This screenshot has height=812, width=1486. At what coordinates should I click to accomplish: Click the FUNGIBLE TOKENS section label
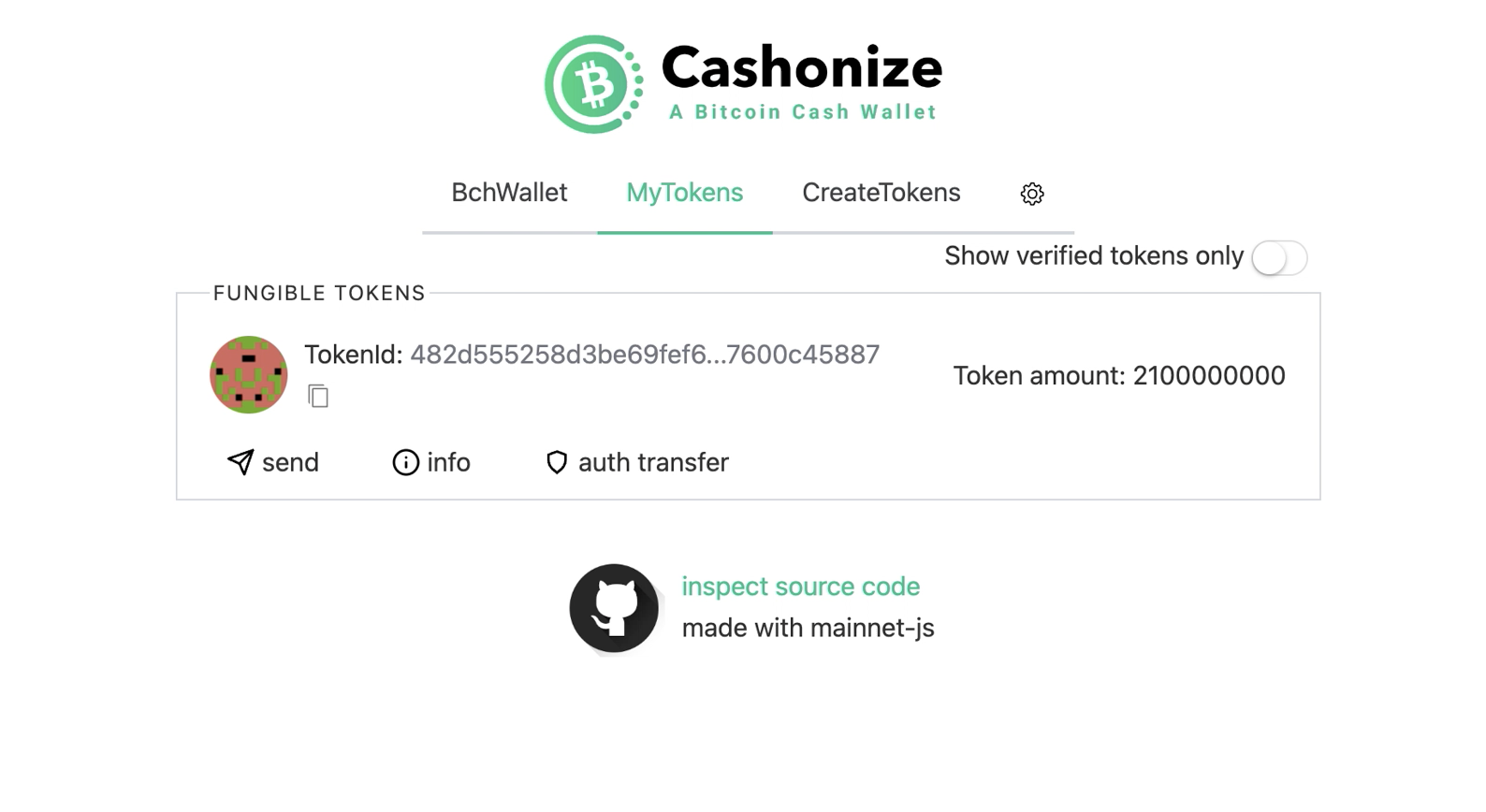[318, 293]
